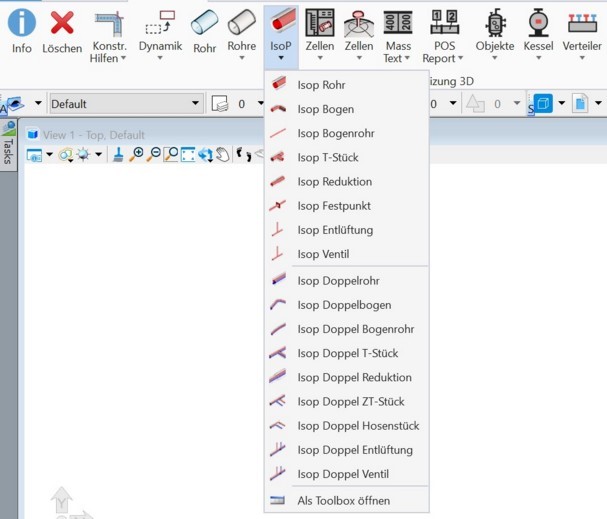
Task: Expand the Konstr. Hilfen dropdown
Action: tap(108, 35)
